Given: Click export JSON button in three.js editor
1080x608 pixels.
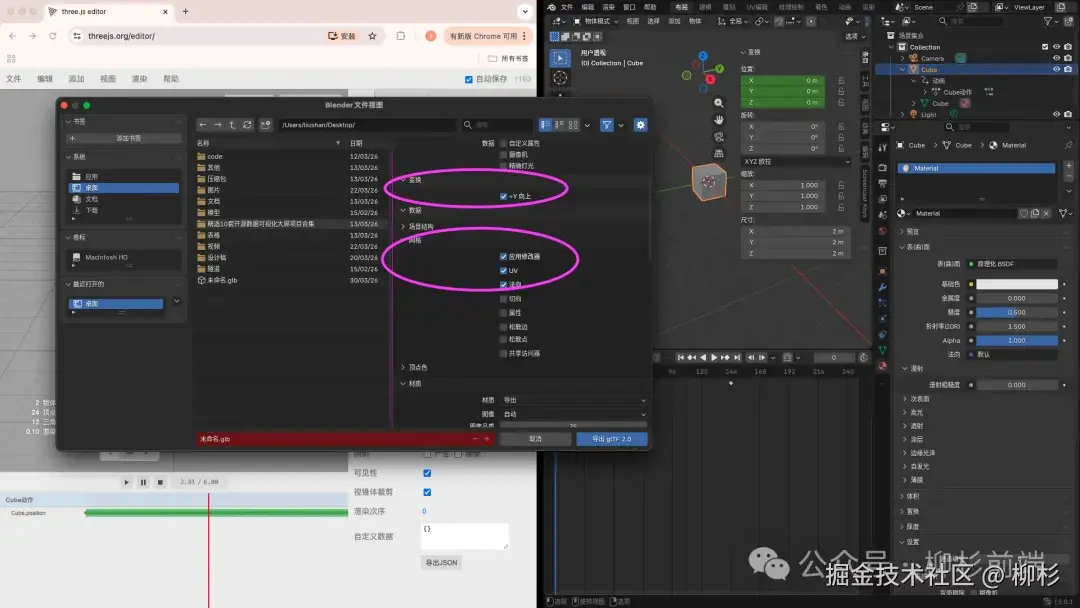Looking at the screenshot, I should click(x=441, y=563).
